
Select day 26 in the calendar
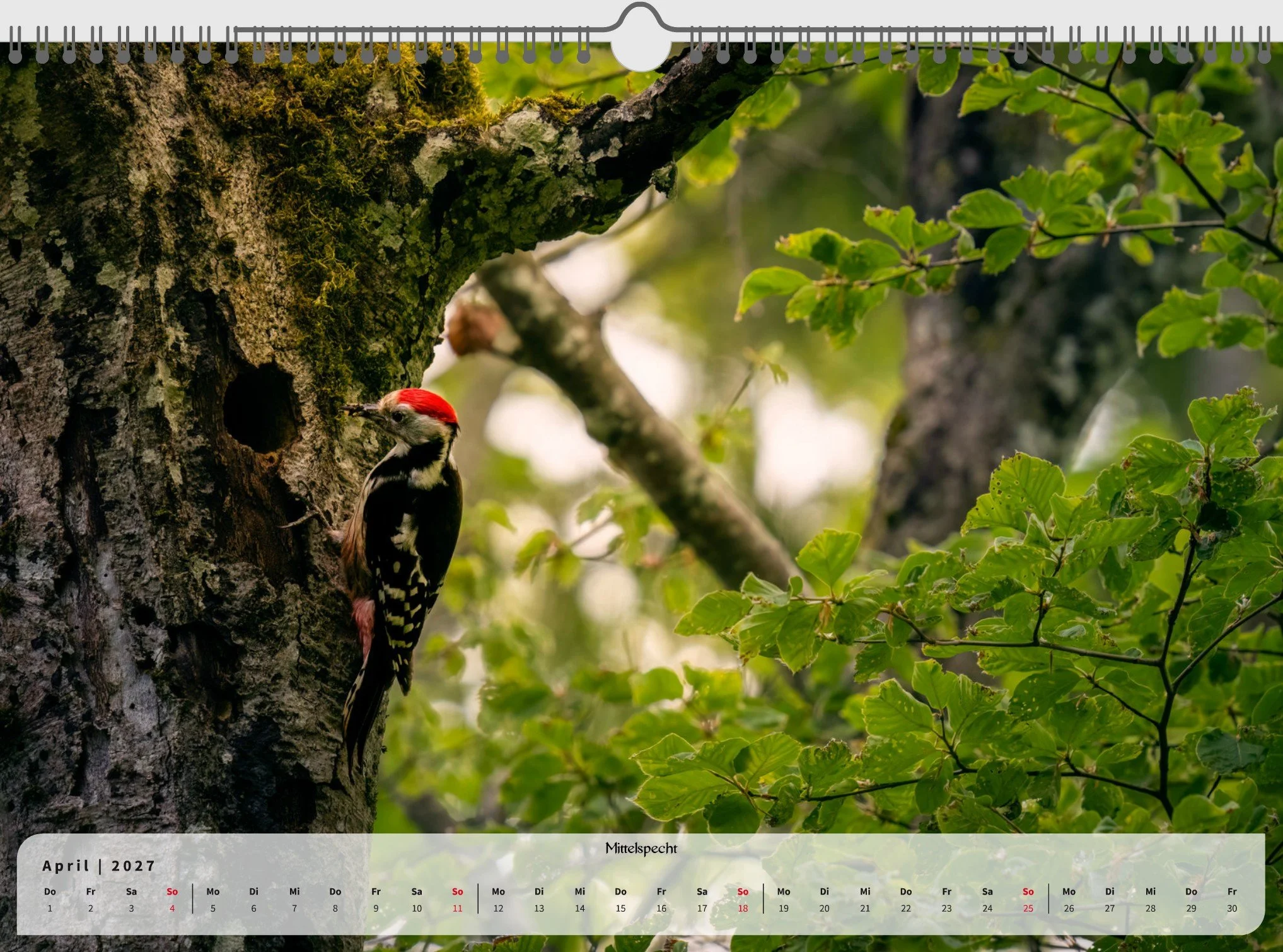1069,908
